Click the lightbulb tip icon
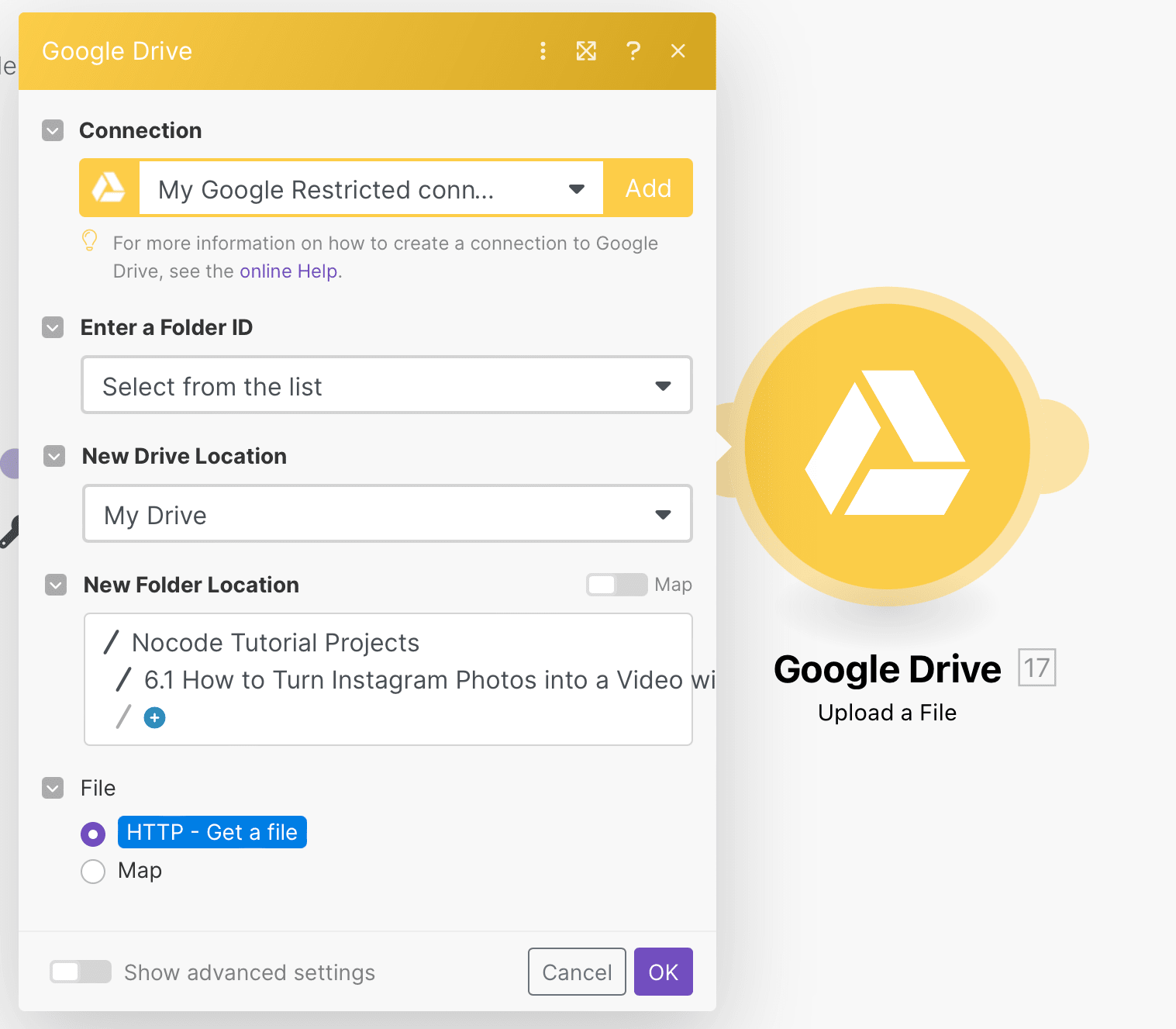Image resolution: width=1176 pixels, height=1029 pixels. pyautogui.click(x=90, y=241)
